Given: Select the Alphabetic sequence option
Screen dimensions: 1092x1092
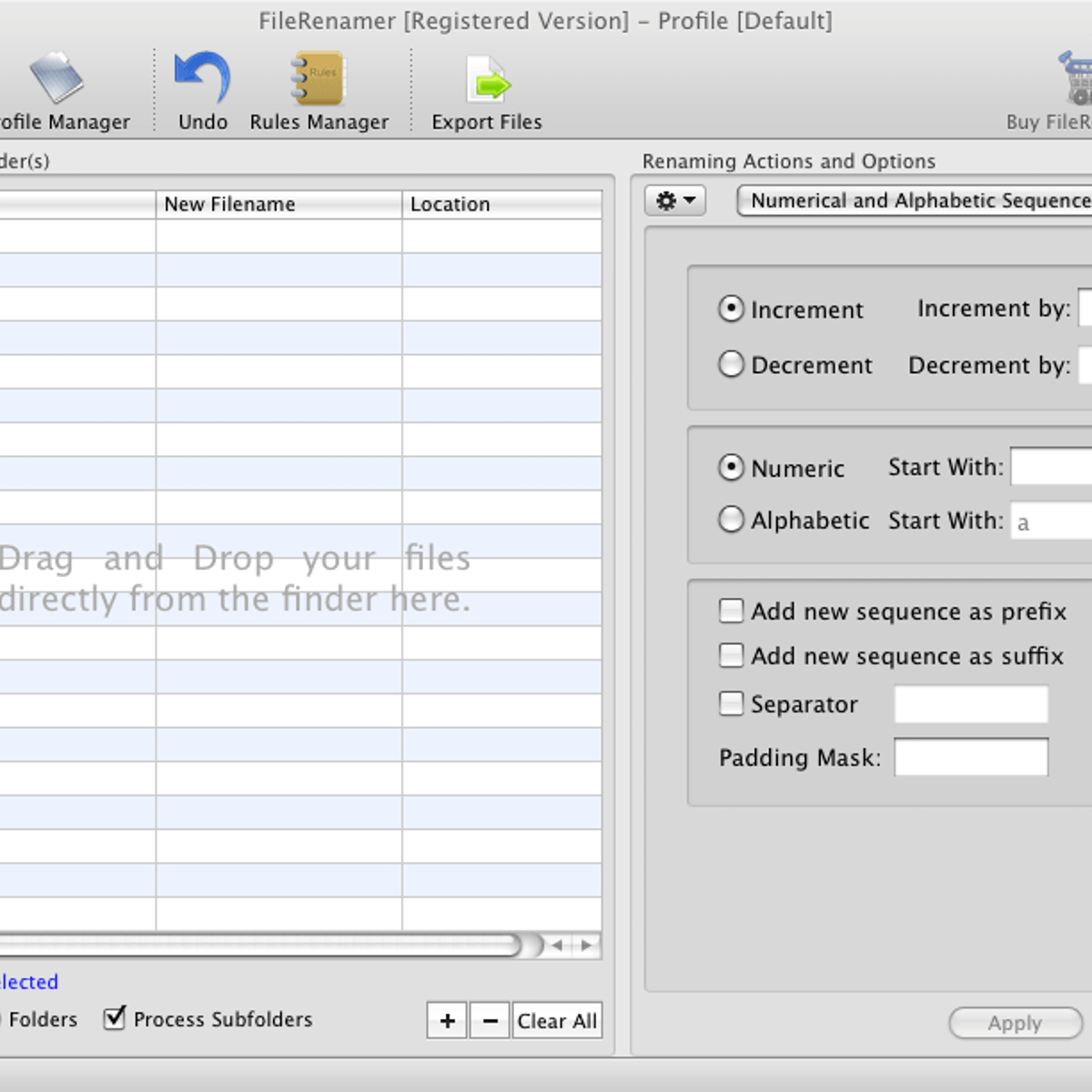Looking at the screenshot, I should click(x=732, y=520).
